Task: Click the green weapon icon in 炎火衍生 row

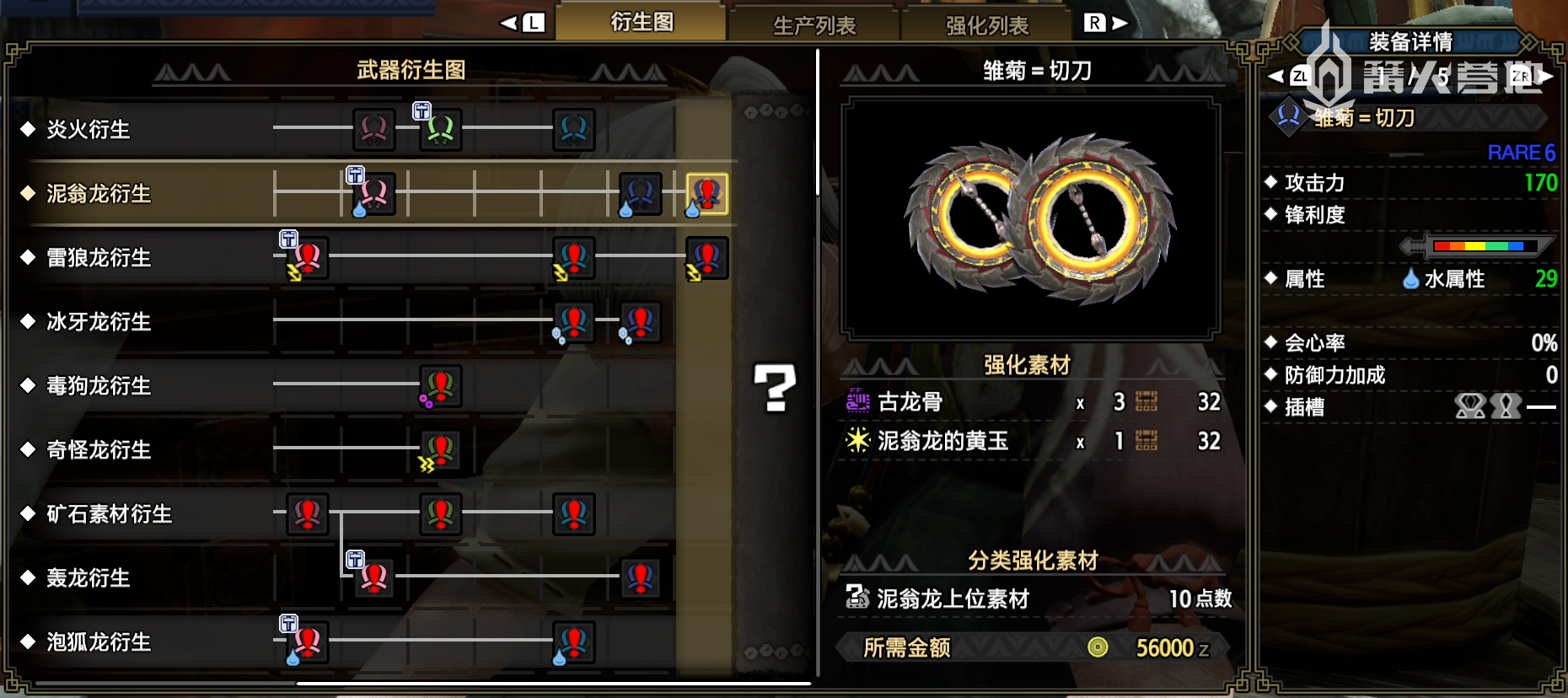Action: 440,129
